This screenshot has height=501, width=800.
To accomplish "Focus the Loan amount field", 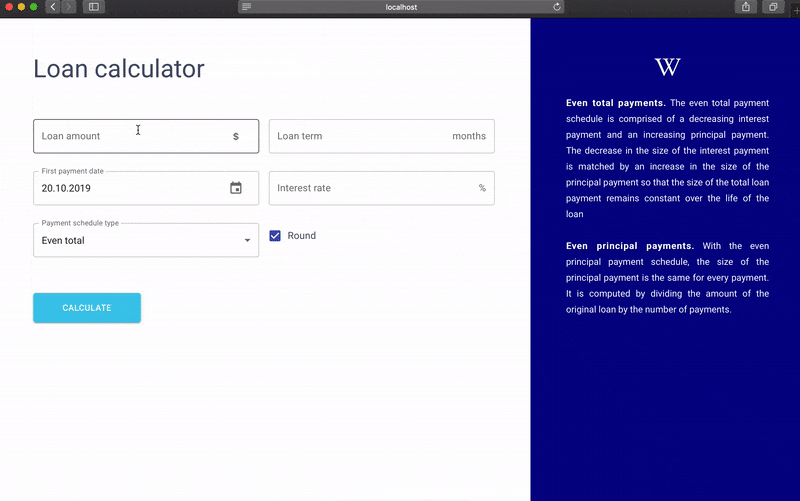I will pyautogui.click(x=146, y=136).
